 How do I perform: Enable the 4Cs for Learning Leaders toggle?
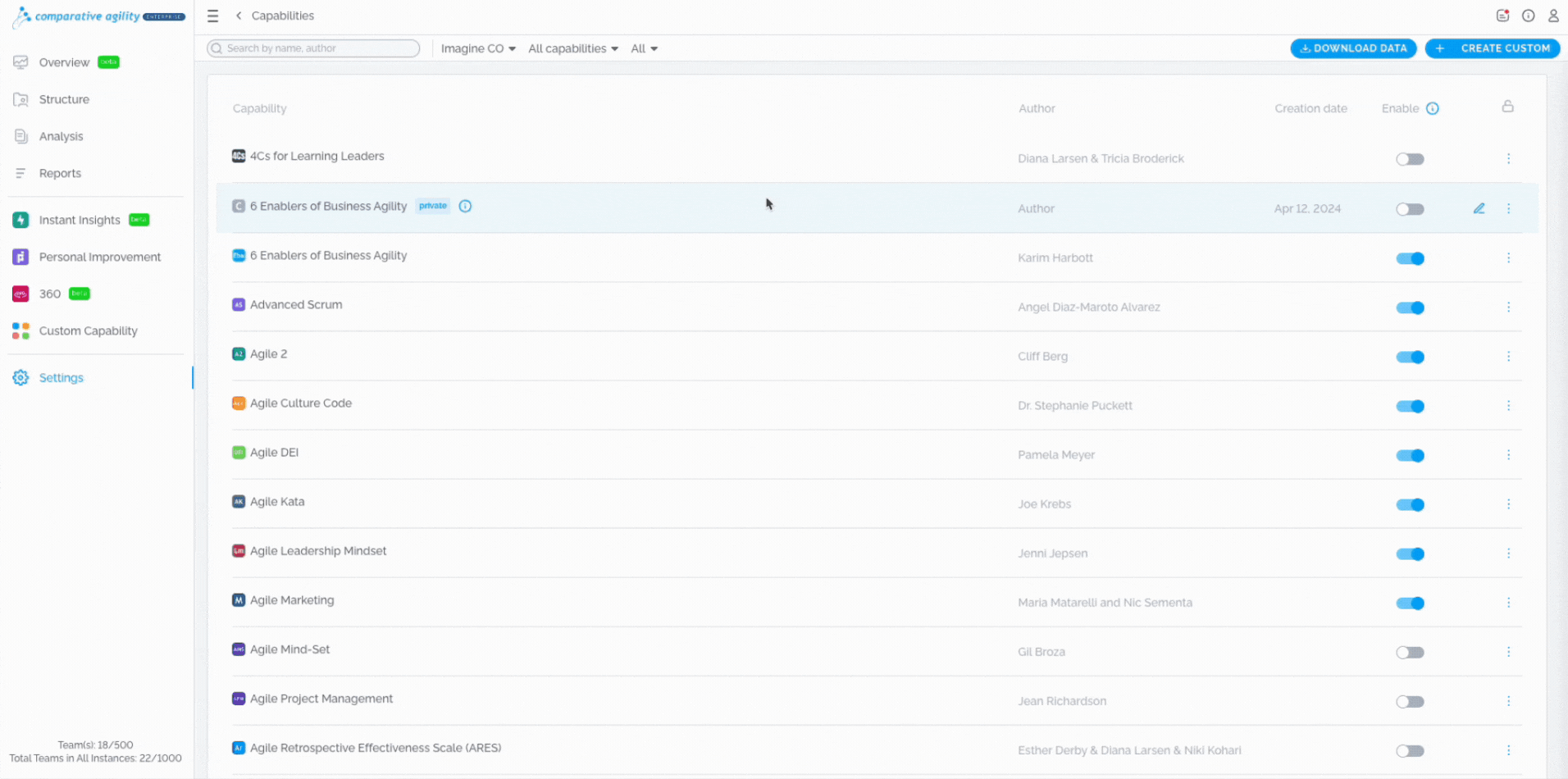click(x=1410, y=159)
